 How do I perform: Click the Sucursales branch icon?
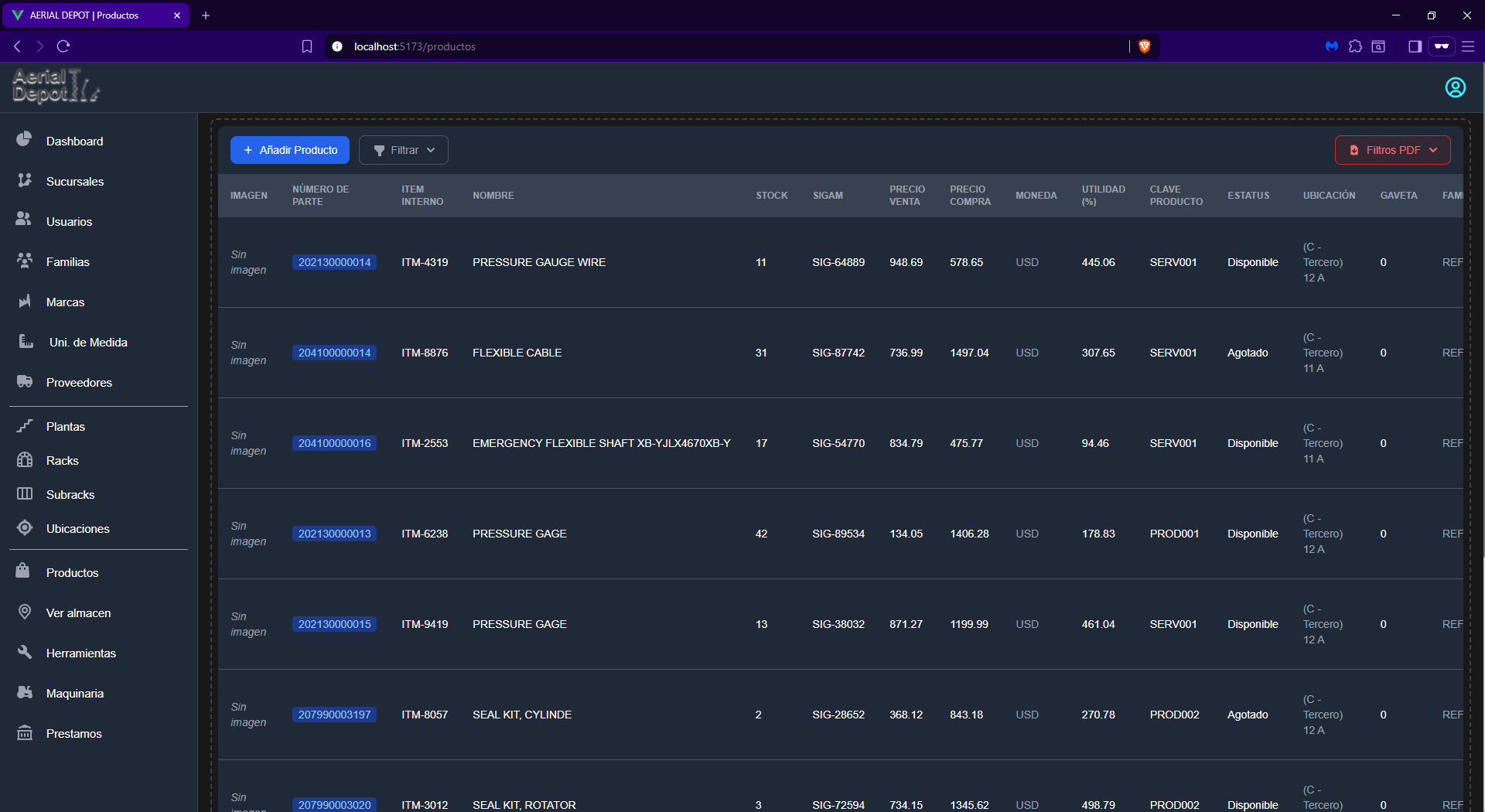click(24, 179)
